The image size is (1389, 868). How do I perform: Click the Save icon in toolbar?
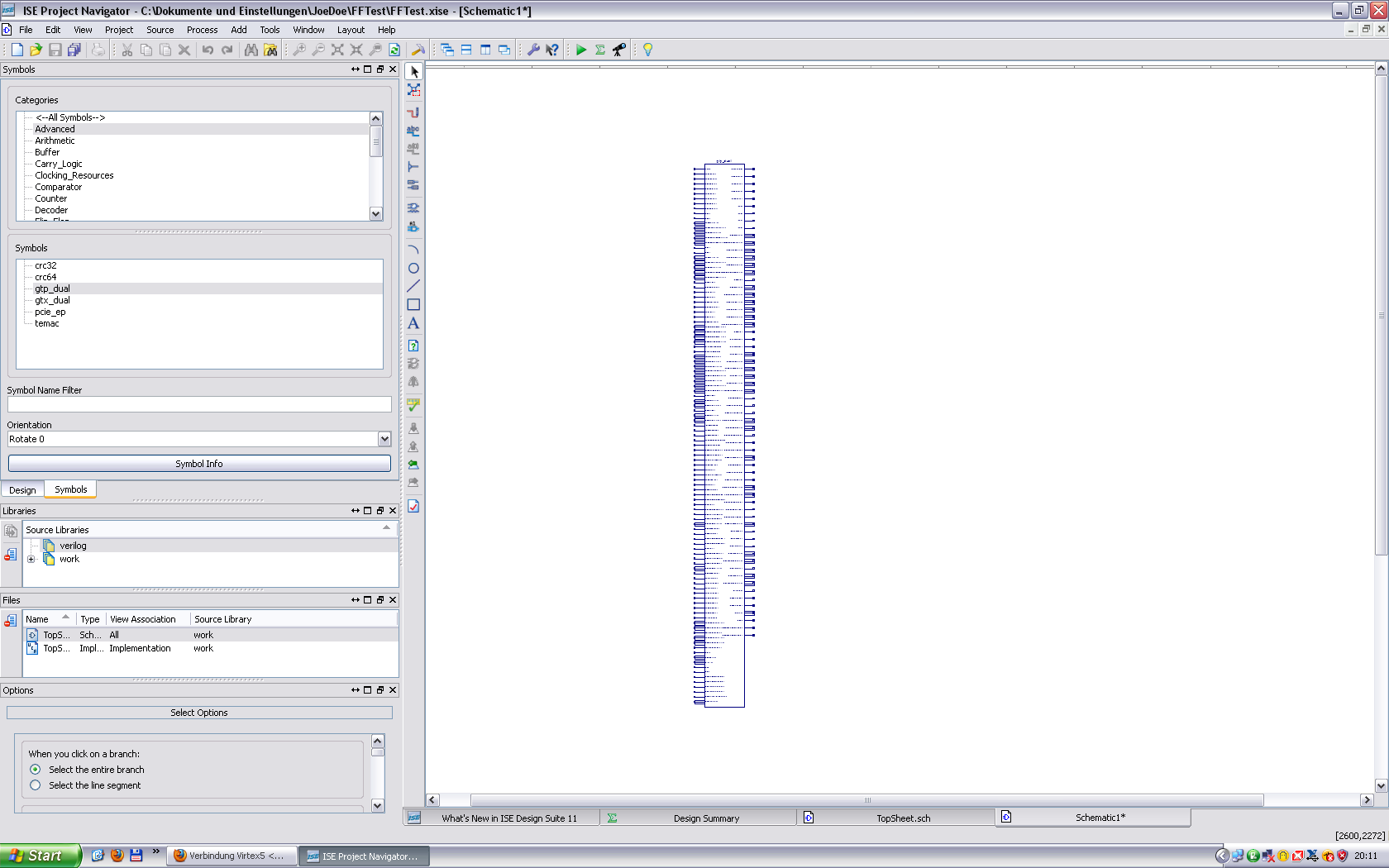coord(55,50)
